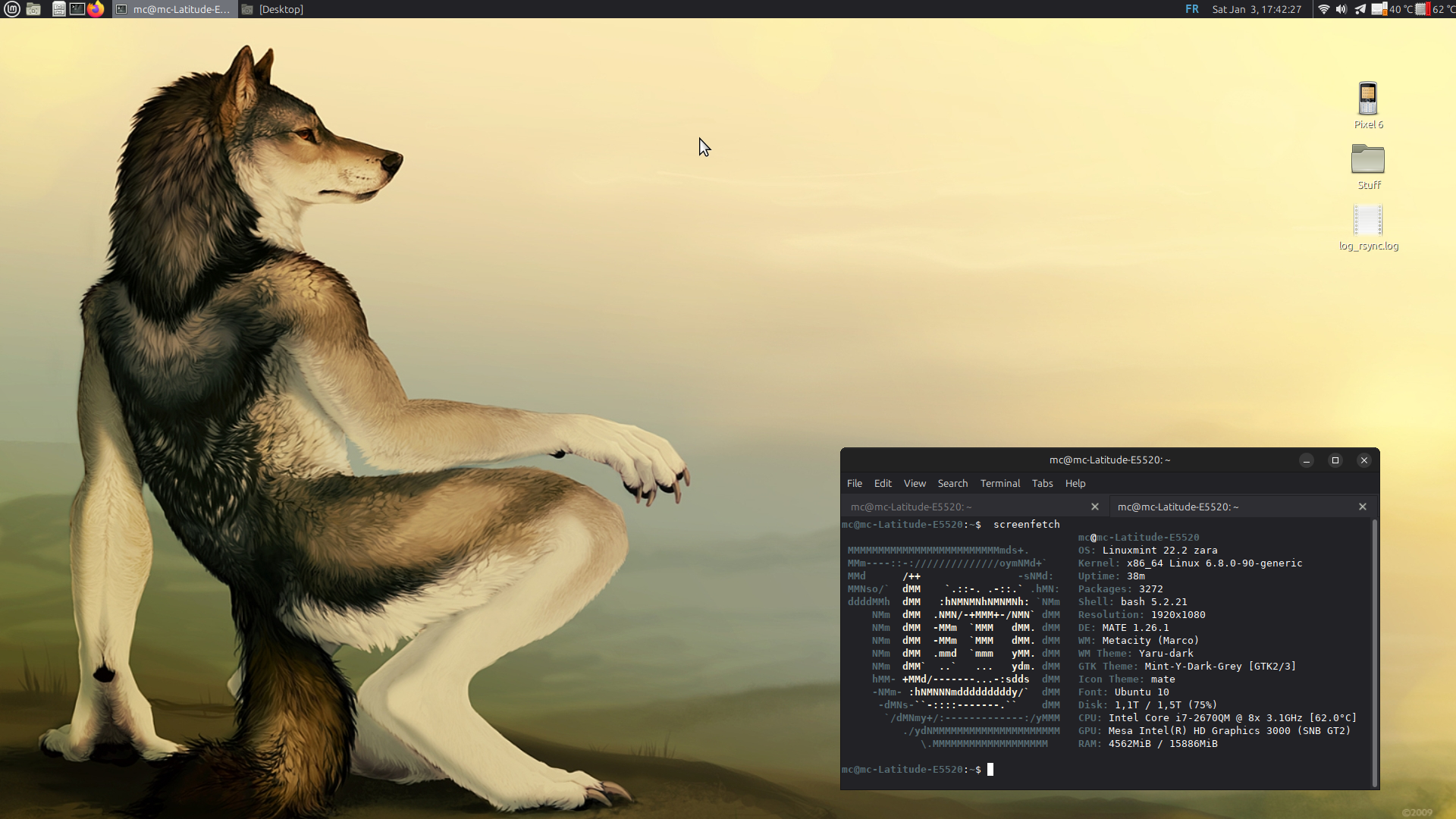Switch keyboard layout via FR indicator
This screenshot has width=1456, height=819.
tap(1192, 9)
